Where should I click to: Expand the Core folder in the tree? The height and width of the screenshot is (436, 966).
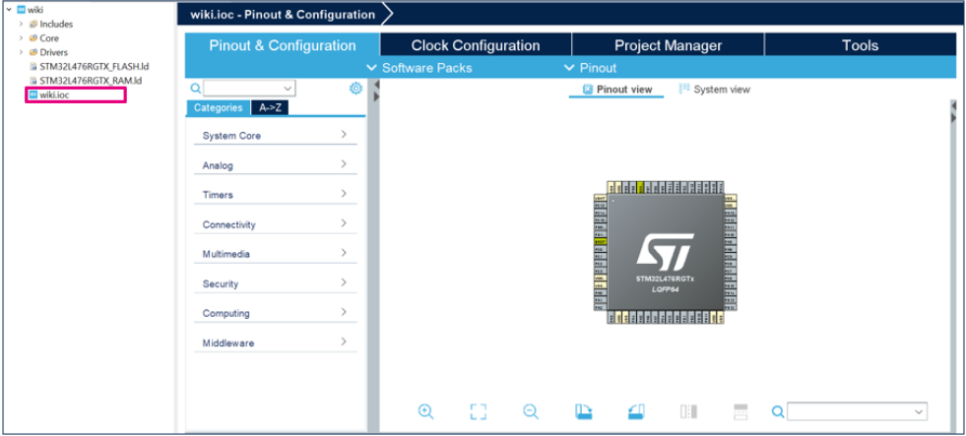click(22, 38)
